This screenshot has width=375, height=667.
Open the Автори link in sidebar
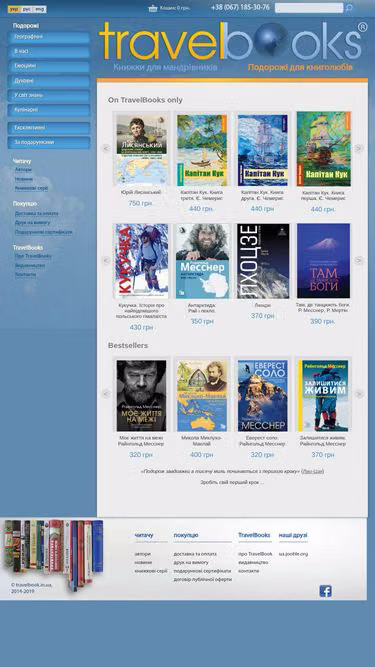point(23,170)
